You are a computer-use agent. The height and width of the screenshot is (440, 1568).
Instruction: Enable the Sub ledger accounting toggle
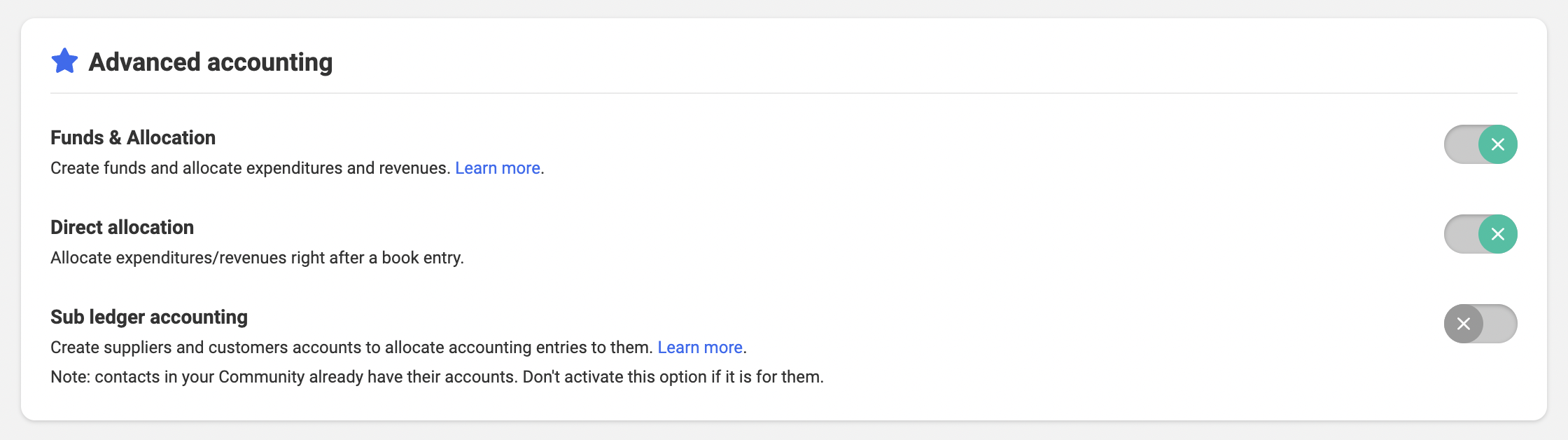tap(1480, 324)
